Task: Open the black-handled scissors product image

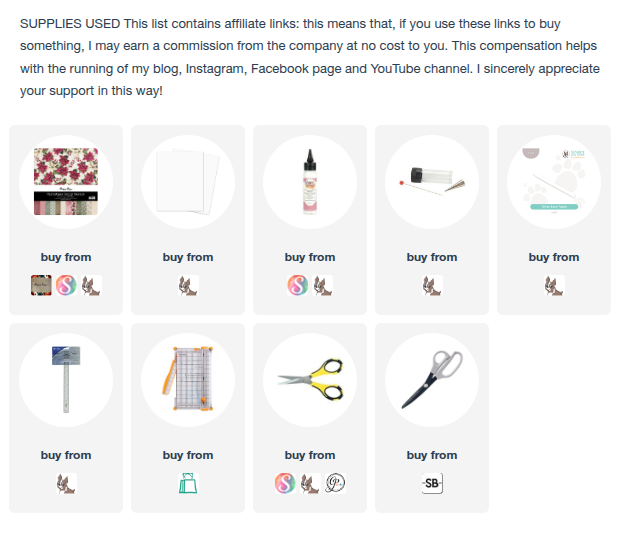Action: click(x=432, y=380)
